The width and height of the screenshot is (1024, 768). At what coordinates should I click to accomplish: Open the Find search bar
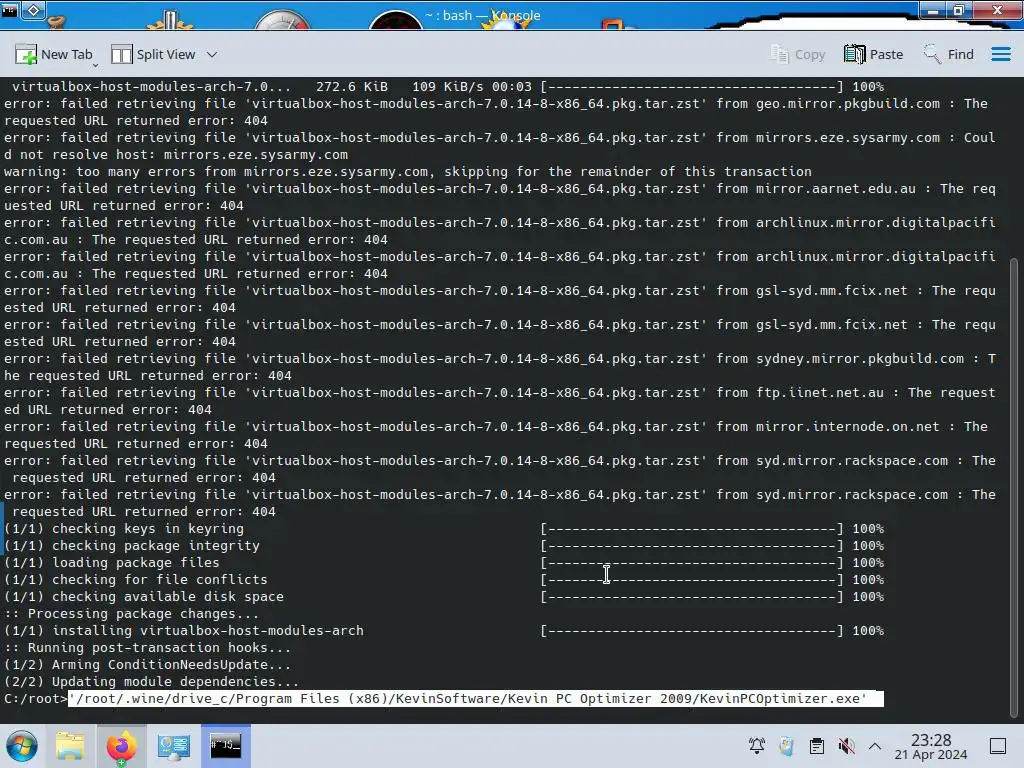click(948, 55)
